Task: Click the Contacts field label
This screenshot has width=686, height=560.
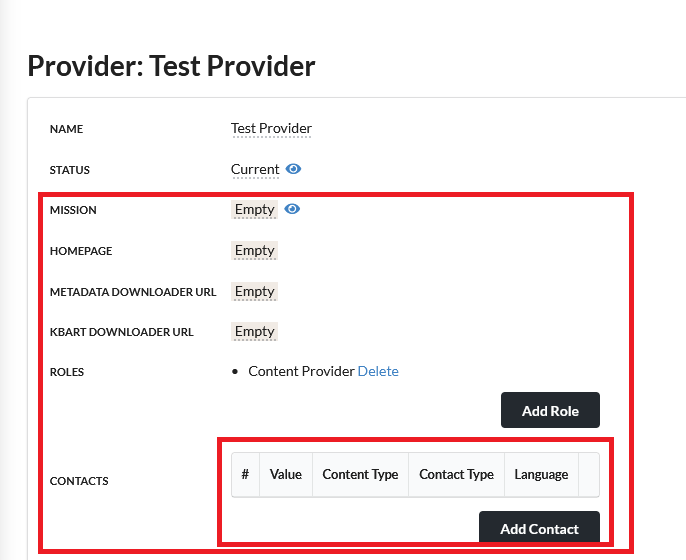Action: point(79,481)
